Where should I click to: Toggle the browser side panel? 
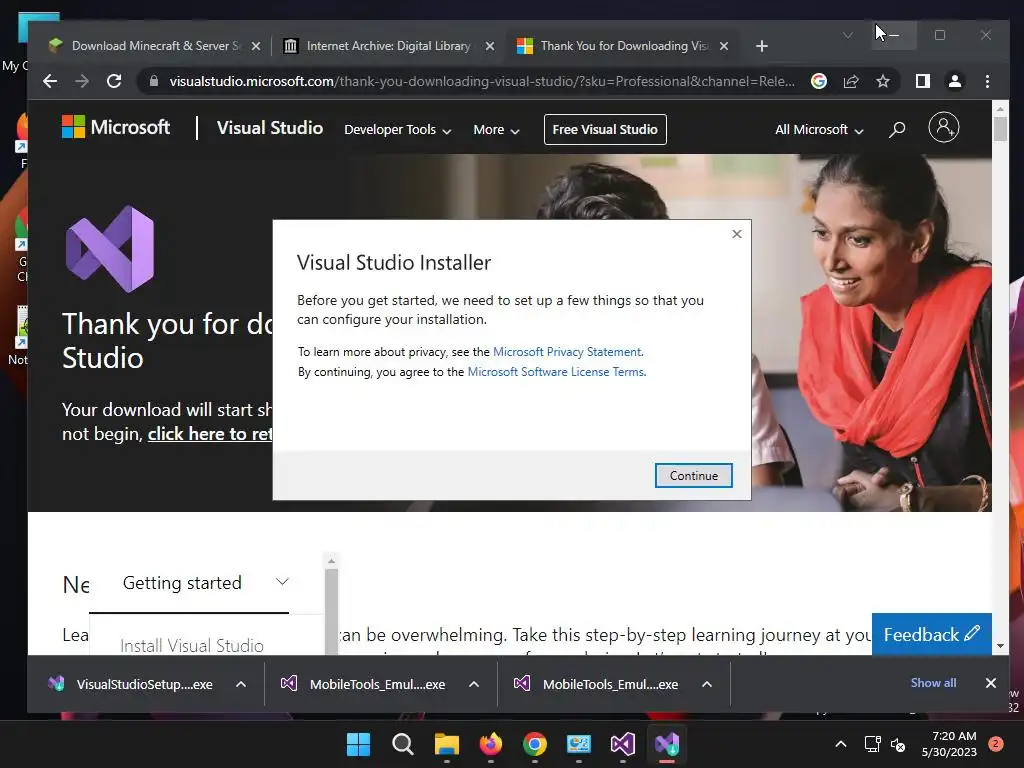point(922,81)
